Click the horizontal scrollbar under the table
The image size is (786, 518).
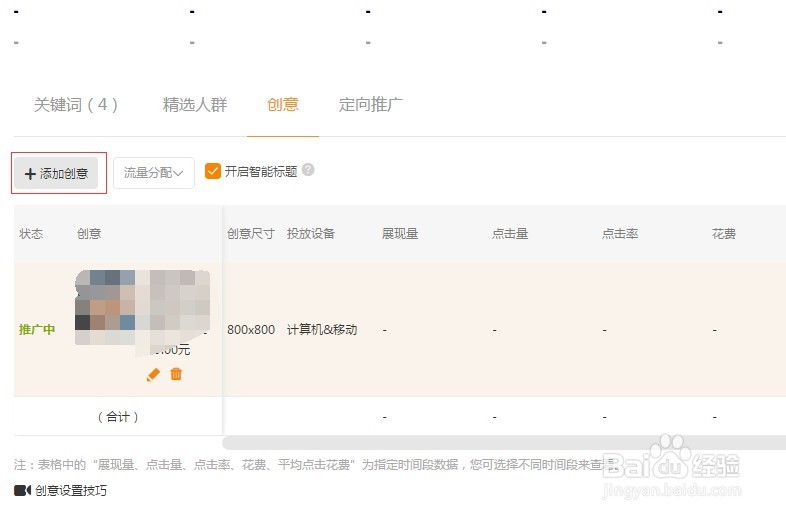[504, 443]
